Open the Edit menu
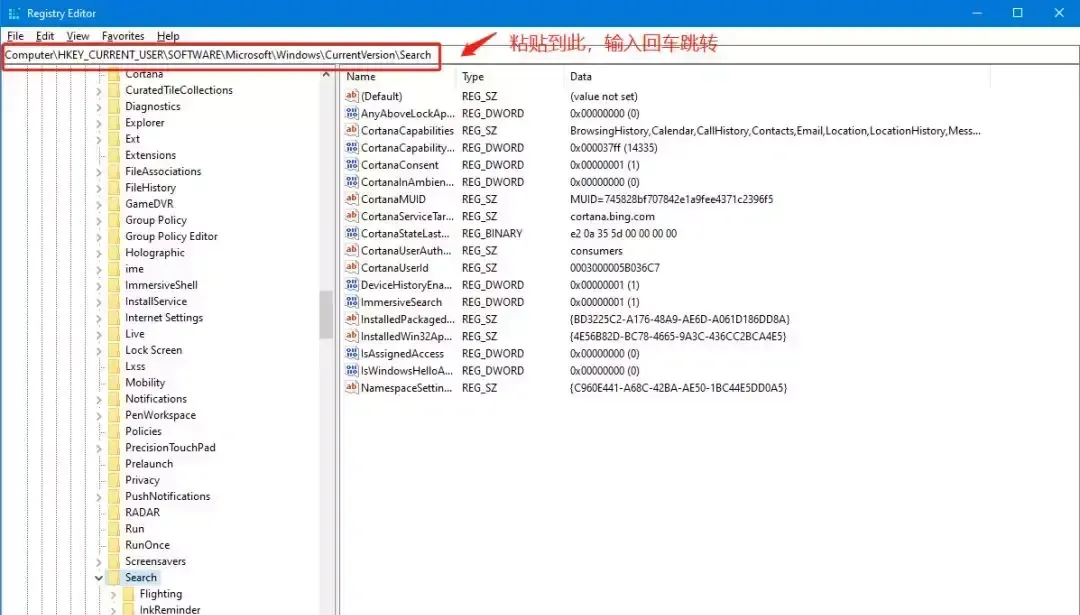1080x615 pixels. tap(45, 36)
